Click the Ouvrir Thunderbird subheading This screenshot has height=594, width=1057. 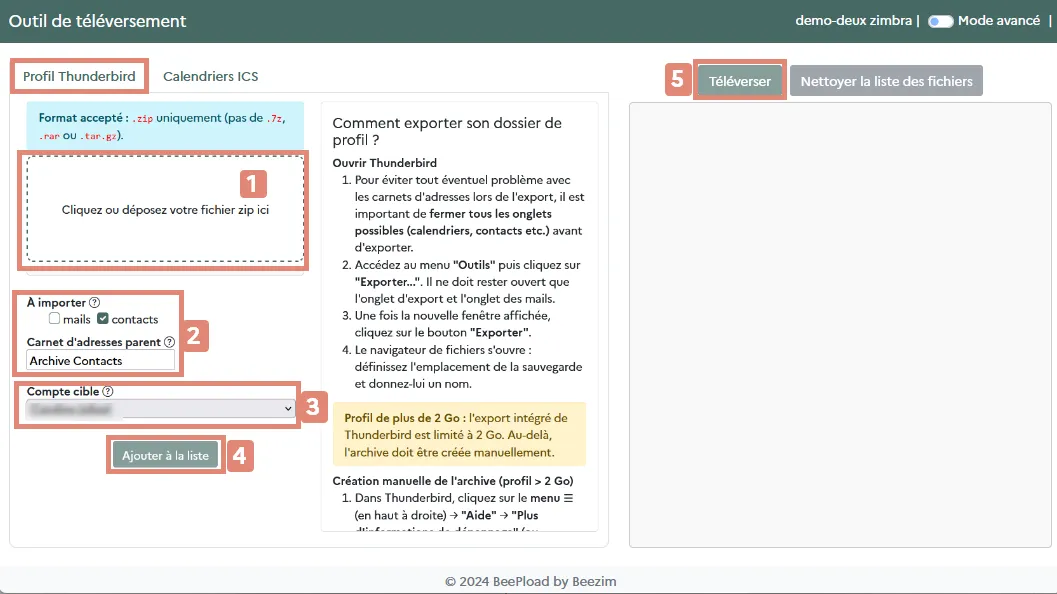(x=384, y=163)
